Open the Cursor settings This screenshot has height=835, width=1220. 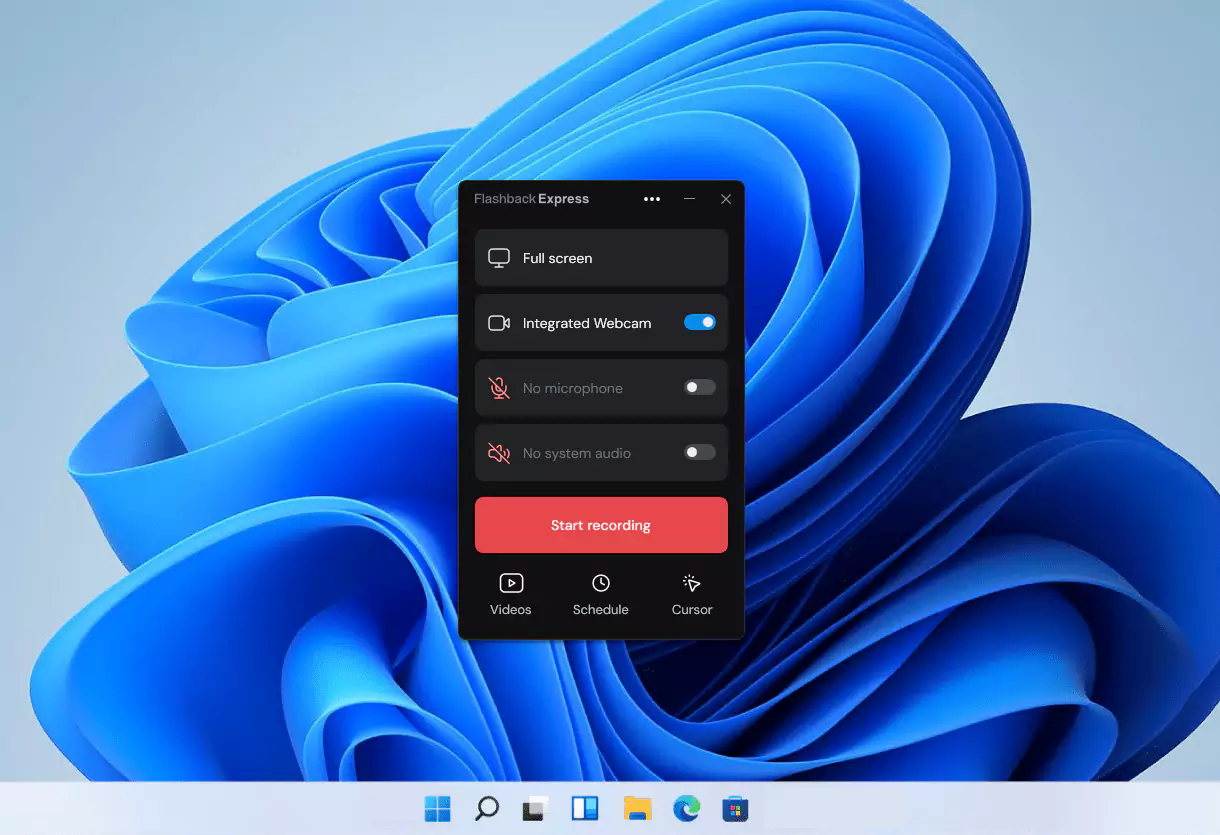(692, 595)
